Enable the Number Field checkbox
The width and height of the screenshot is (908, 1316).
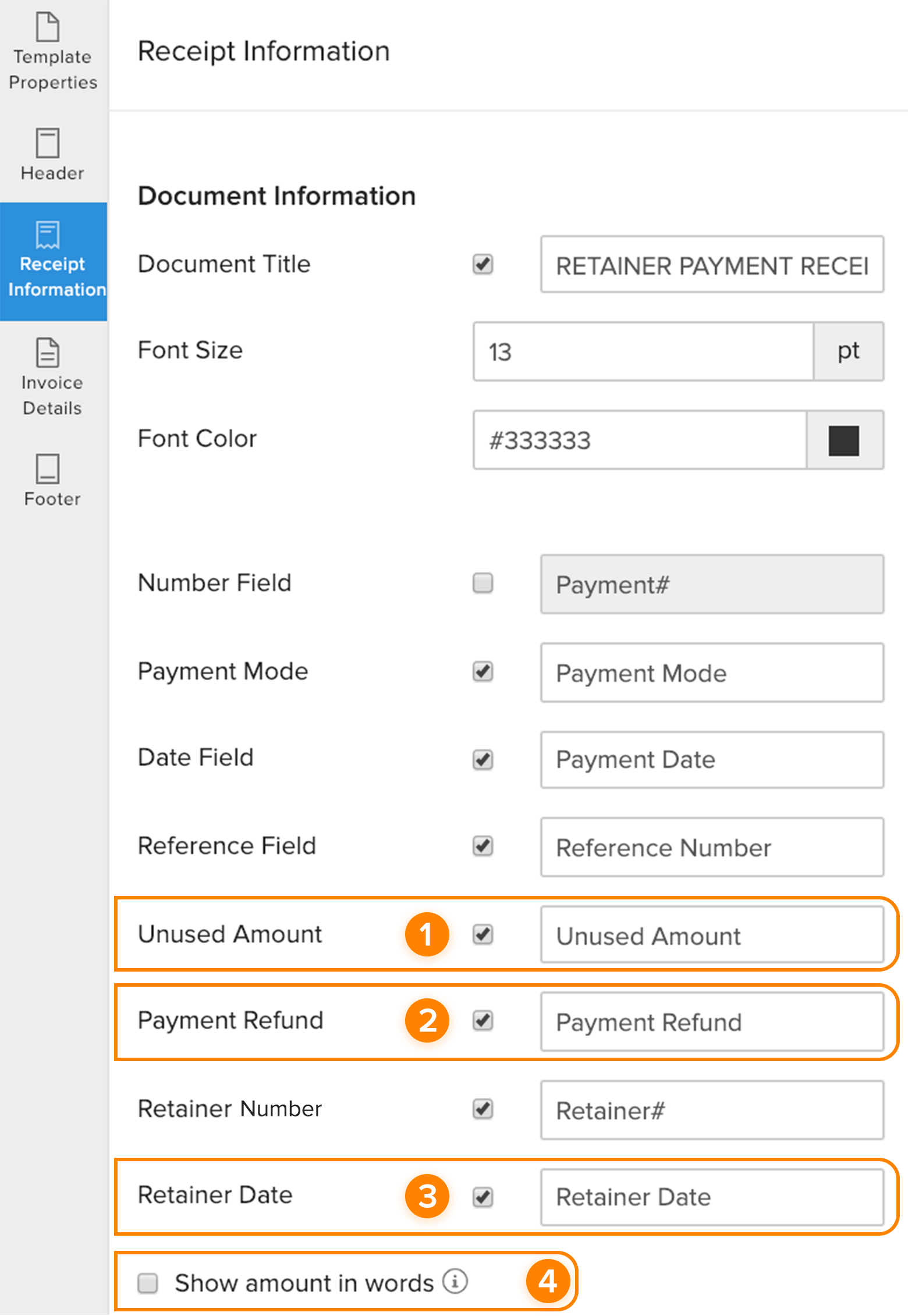pos(483,583)
